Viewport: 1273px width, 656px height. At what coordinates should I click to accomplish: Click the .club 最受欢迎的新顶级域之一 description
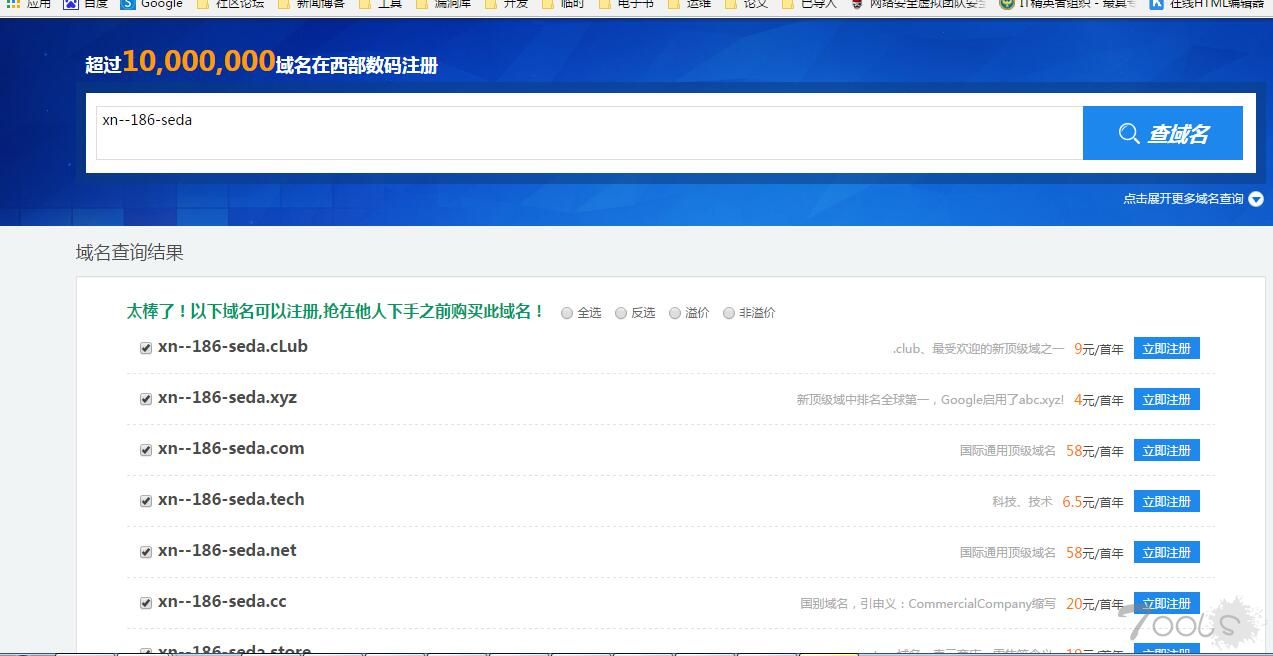(x=978, y=349)
